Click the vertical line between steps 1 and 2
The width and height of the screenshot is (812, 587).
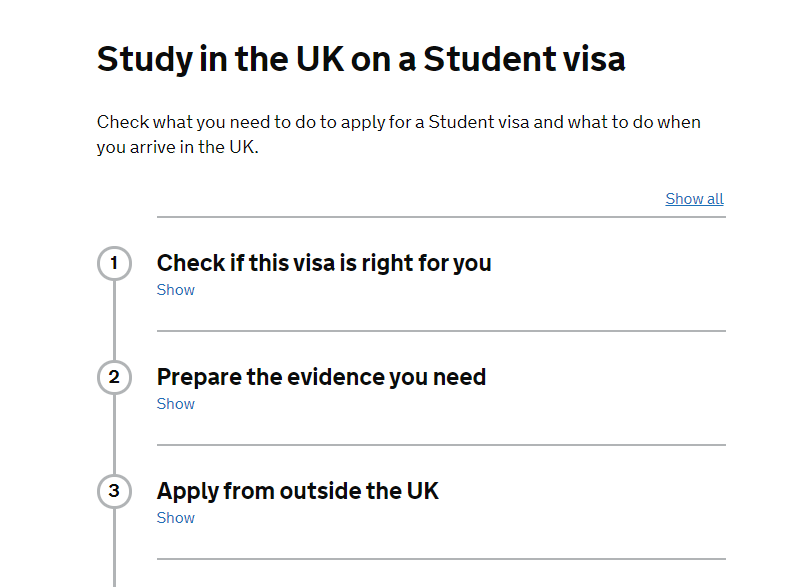pyautogui.click(x=114, y=320)
